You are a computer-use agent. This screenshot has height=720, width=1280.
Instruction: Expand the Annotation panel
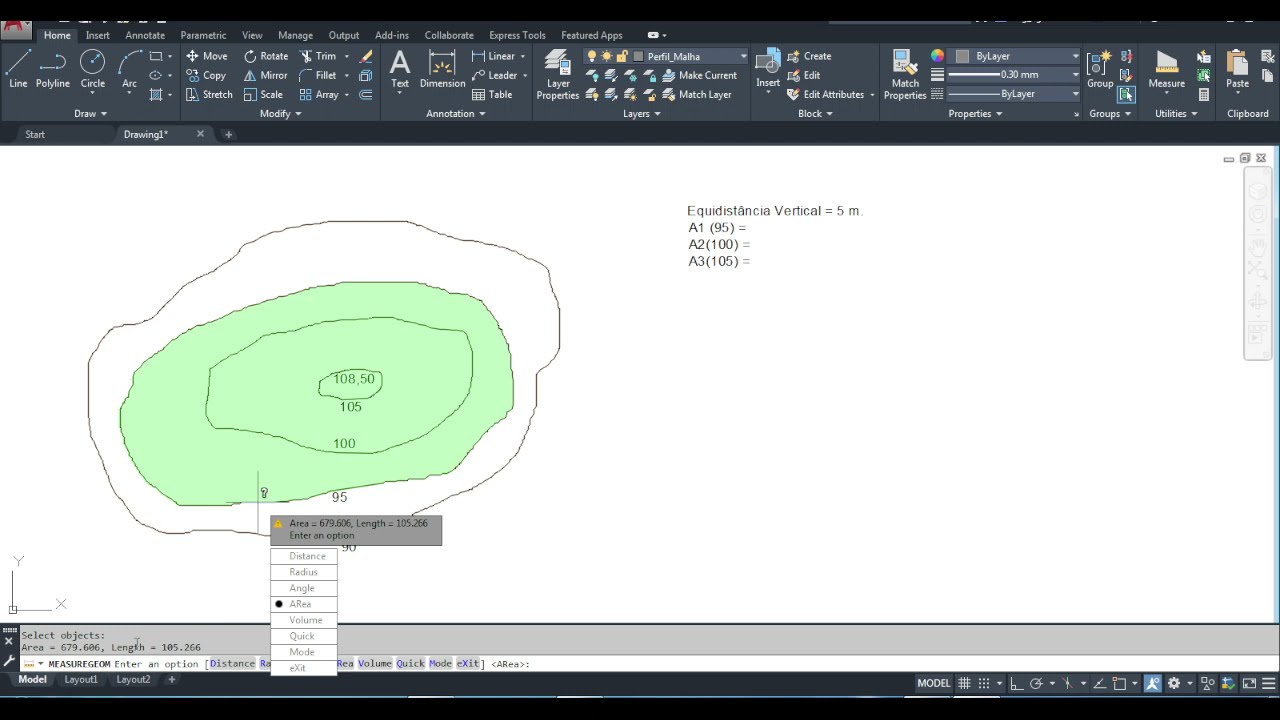455,114
